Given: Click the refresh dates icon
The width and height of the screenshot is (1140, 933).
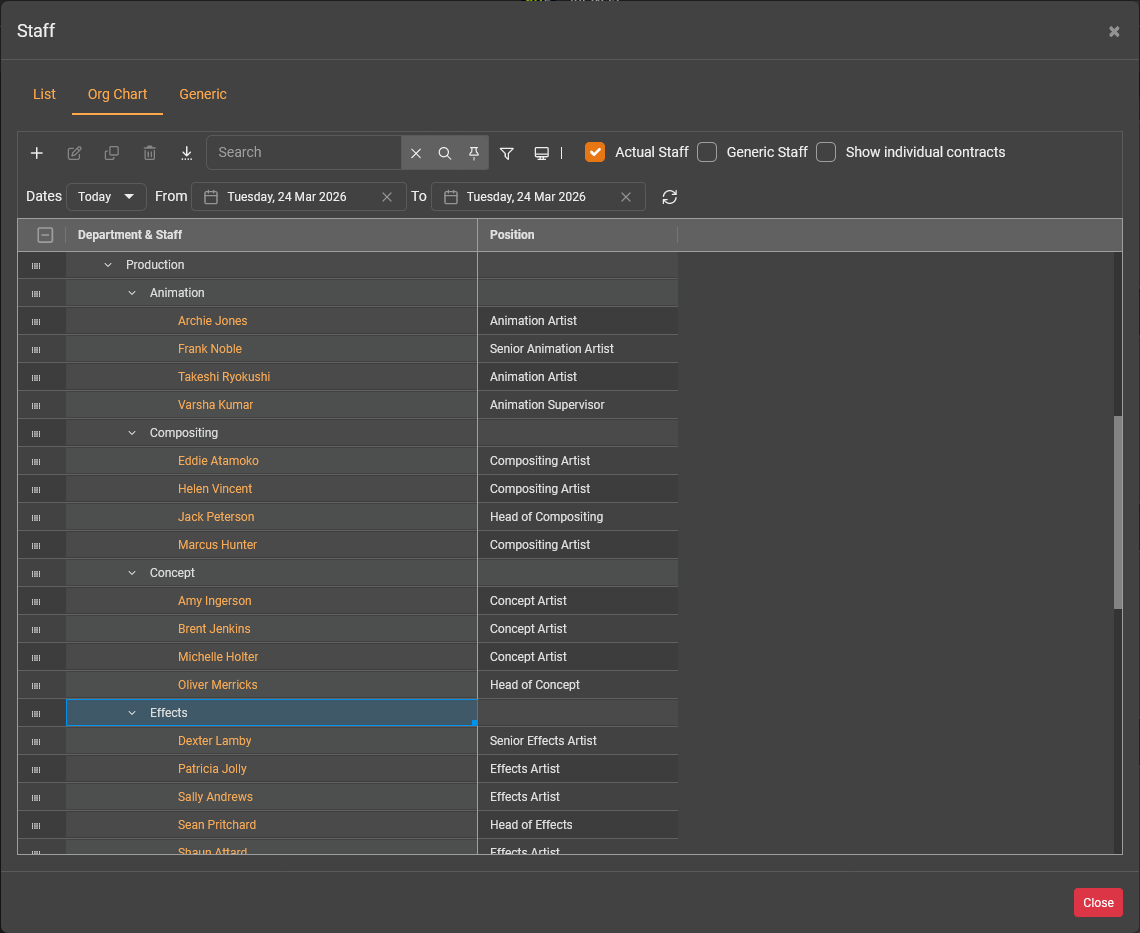Looking at the screenshot, I should (670, 197).
